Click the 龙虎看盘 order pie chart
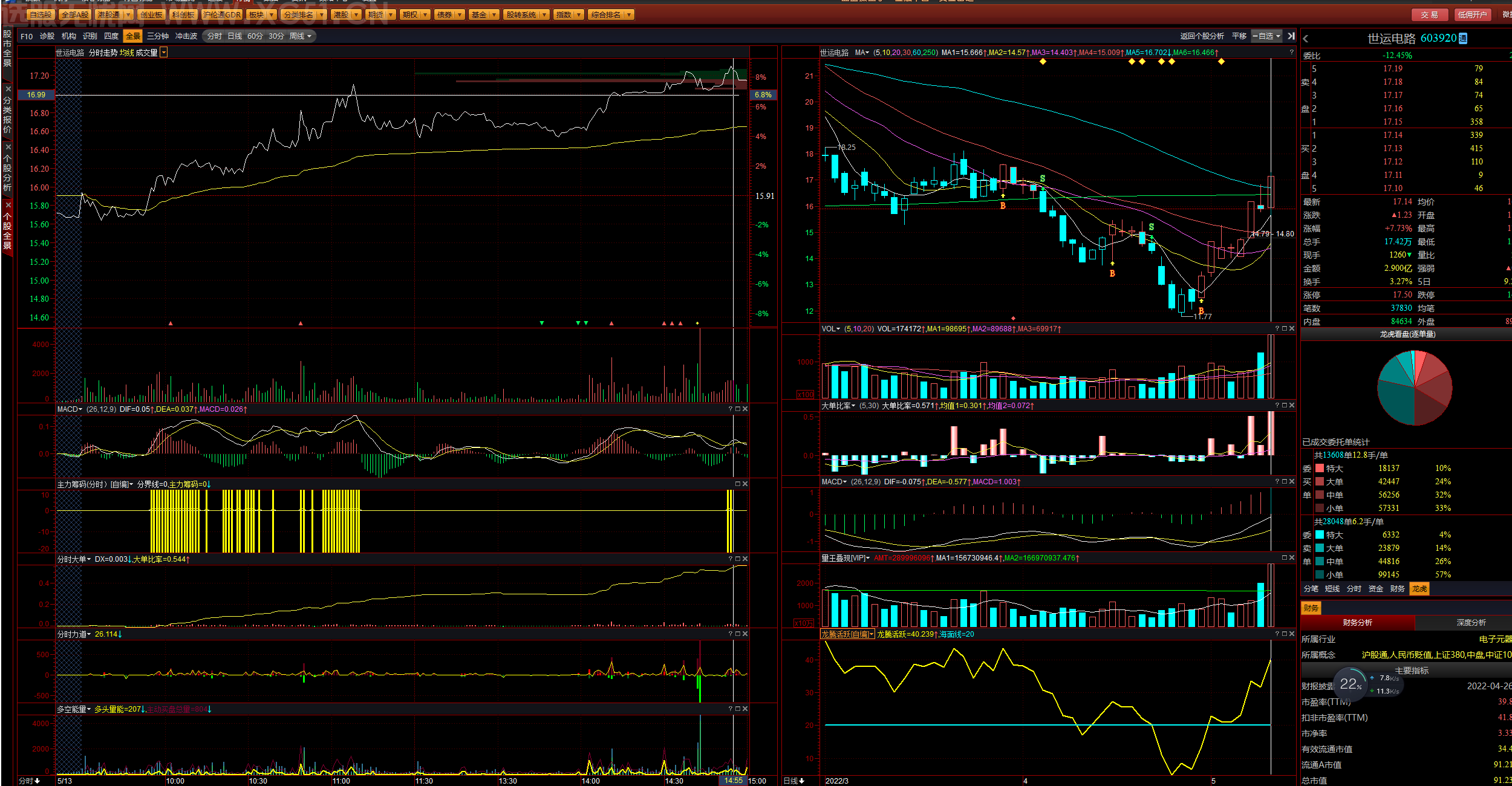This screenshot has width=1512, height=786. click(x=1415, y=388)
